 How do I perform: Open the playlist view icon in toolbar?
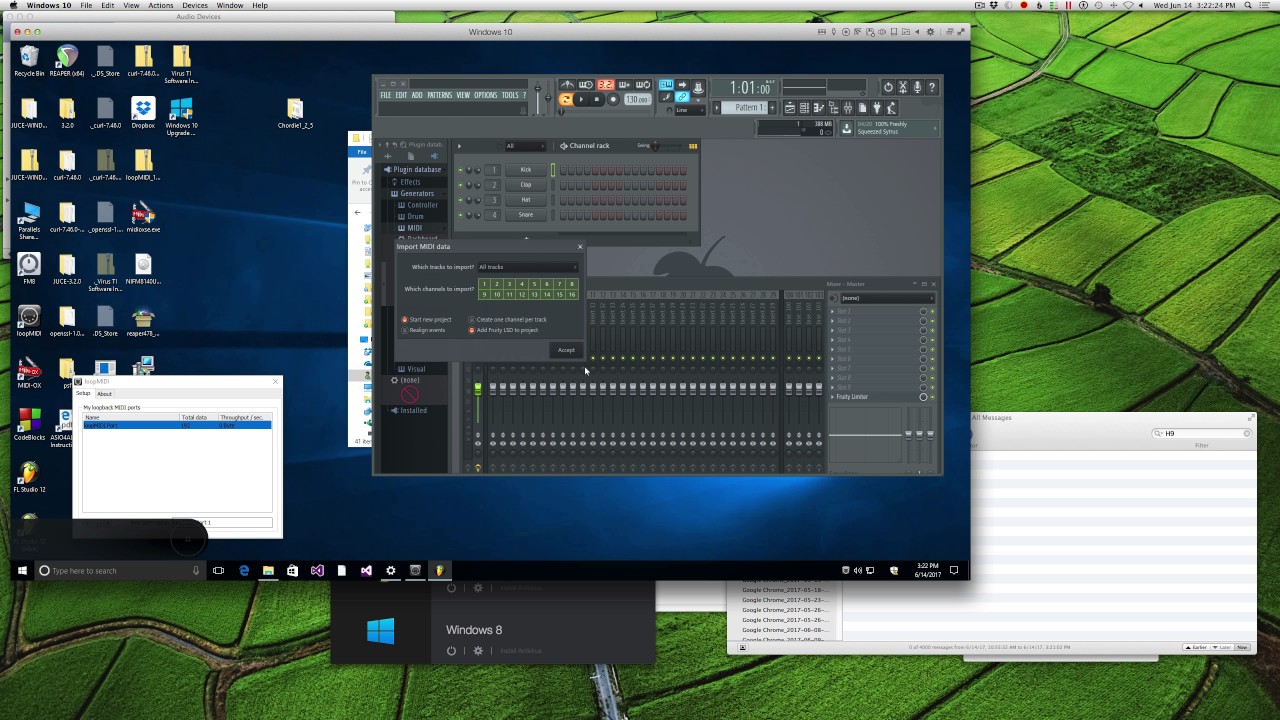(789, 107)
